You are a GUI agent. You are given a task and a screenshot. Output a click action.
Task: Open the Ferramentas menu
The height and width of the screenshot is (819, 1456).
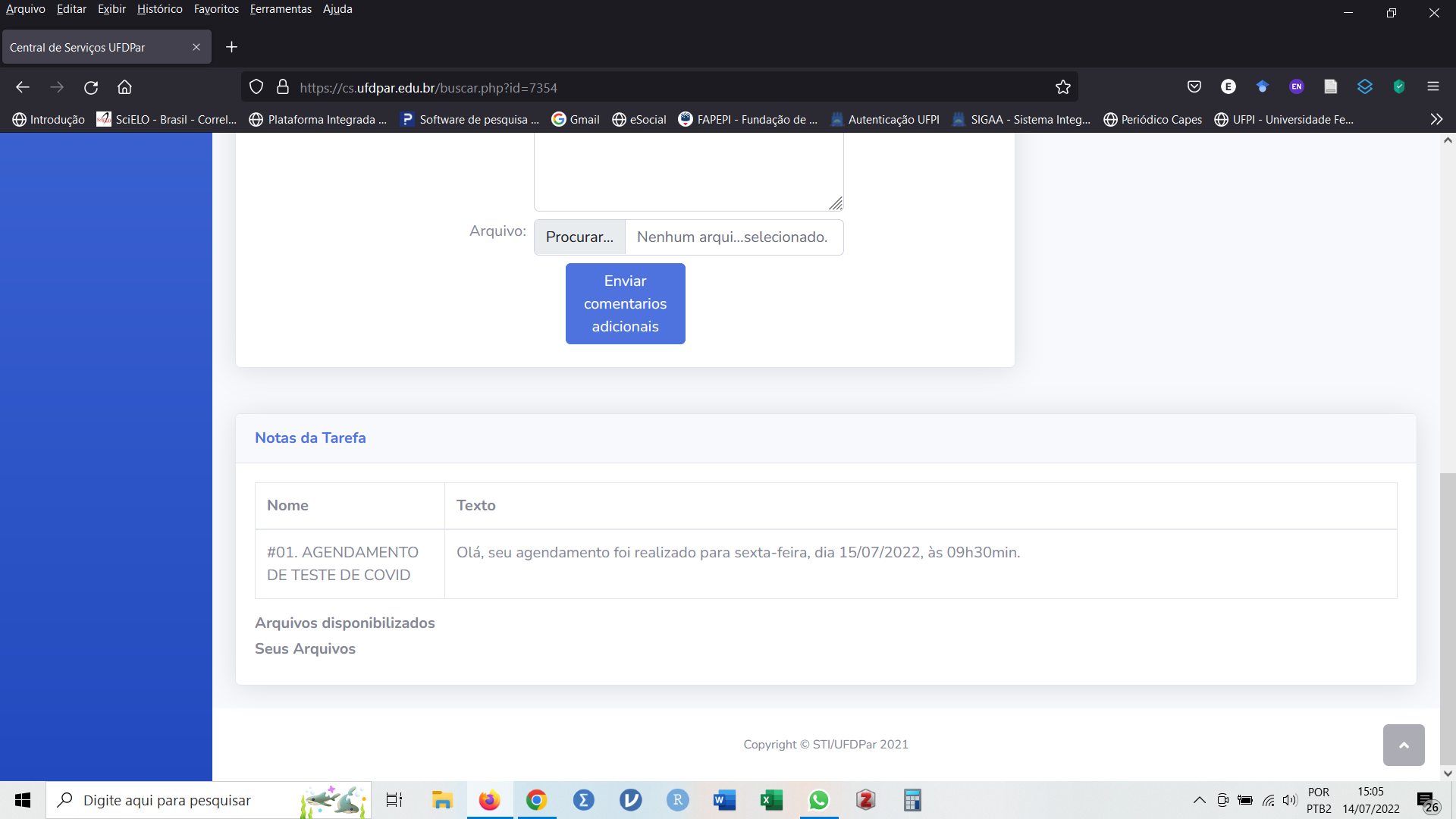pyautogui.click(x=281, y=9)
